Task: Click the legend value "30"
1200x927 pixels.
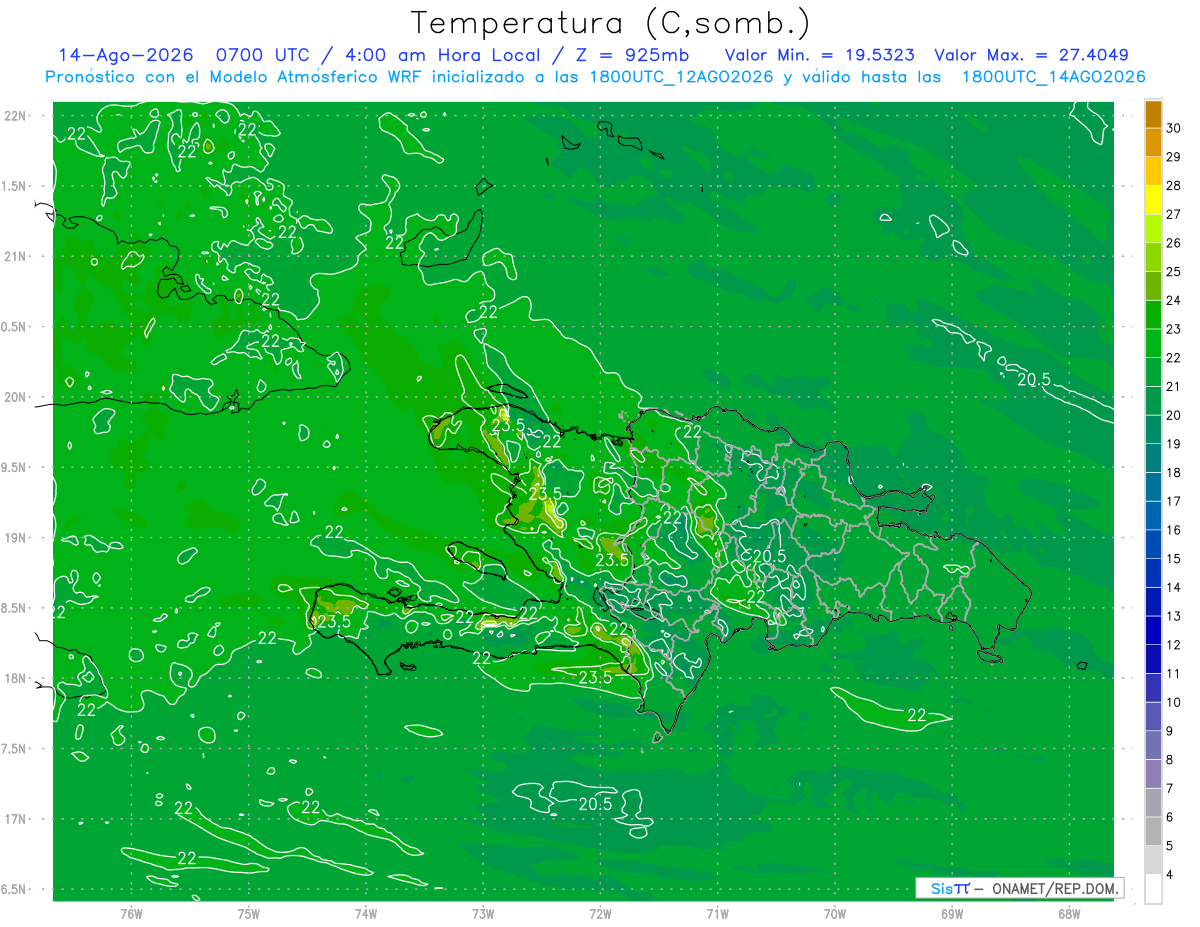Action: coord(1175,128)
